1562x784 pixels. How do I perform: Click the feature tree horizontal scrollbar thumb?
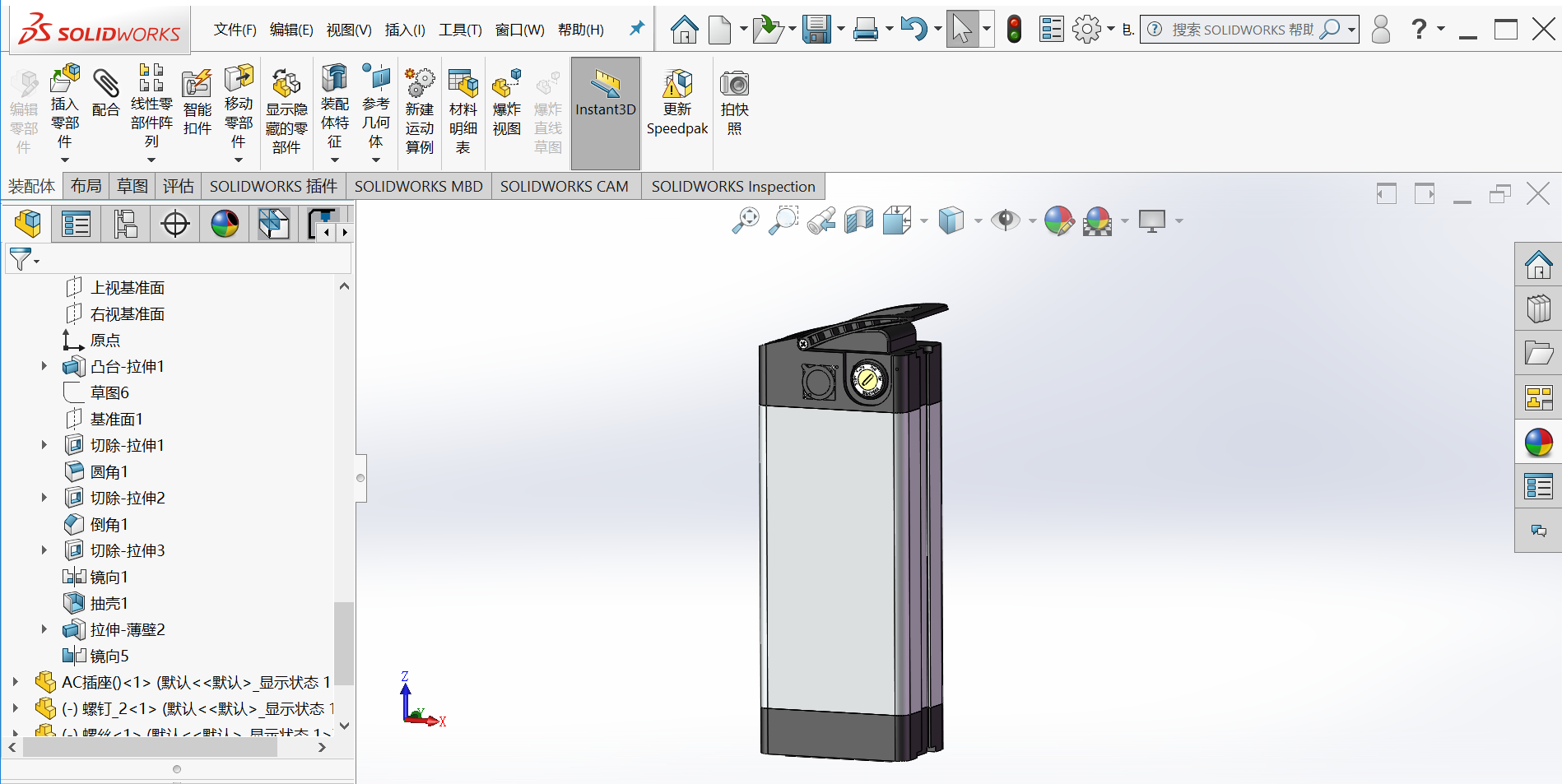tap(150, 747)
